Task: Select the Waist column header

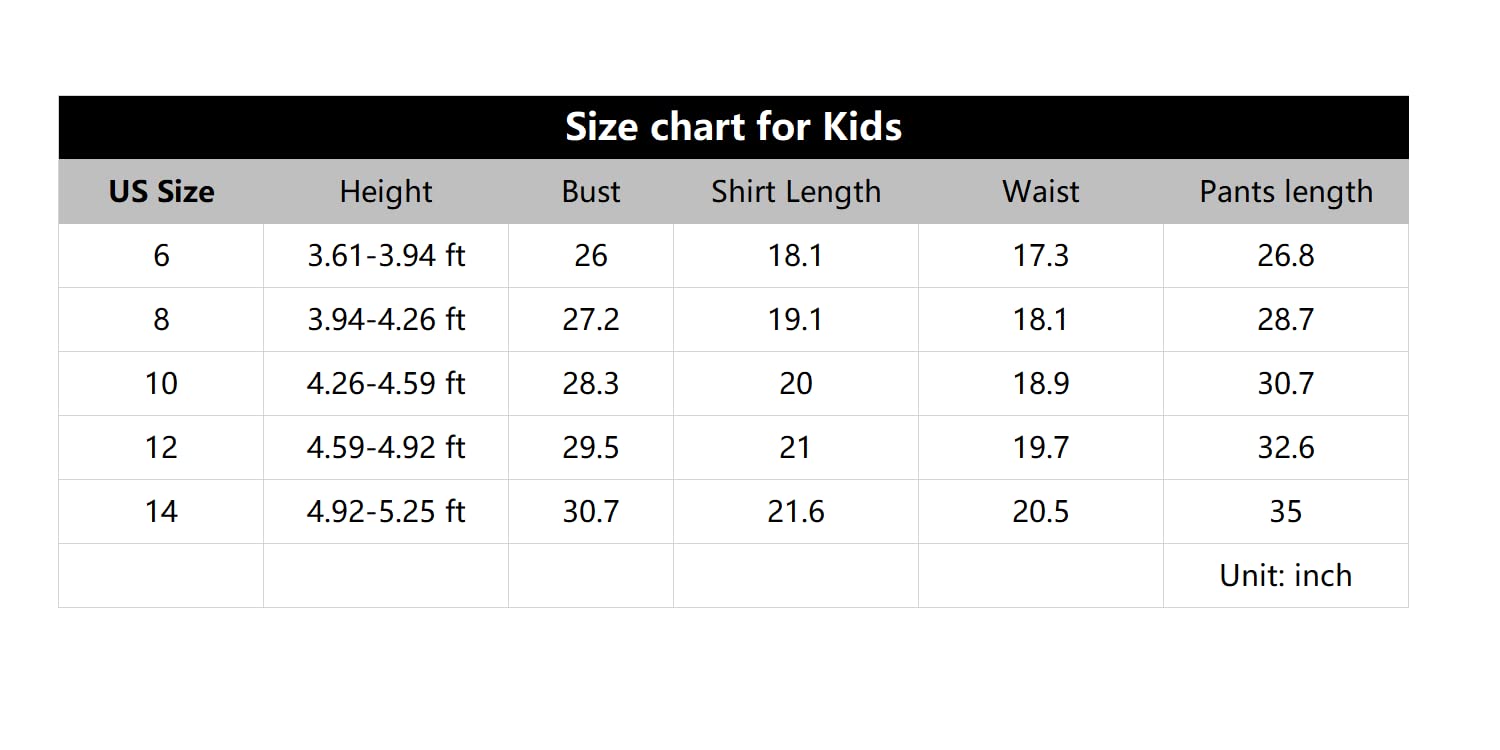Action: coord(1041,192)
